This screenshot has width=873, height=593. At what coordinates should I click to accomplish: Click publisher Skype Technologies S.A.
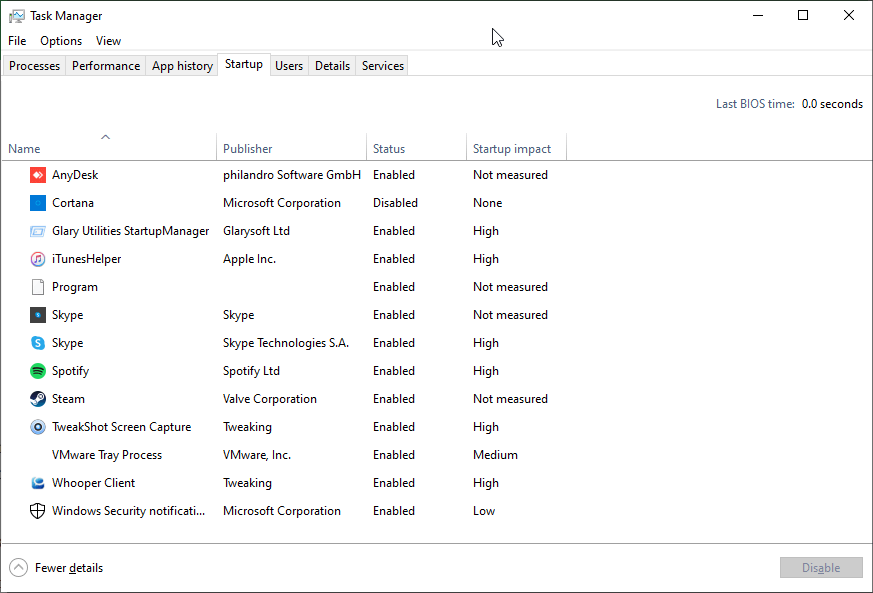coord(286,343)
